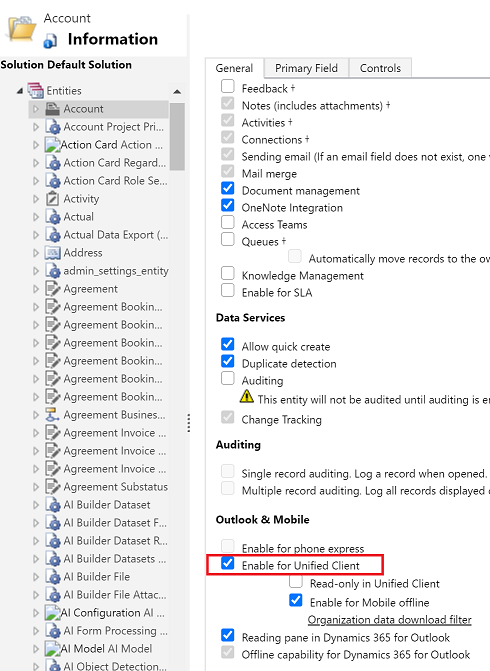Viewport: 490px width, 671px height.
Task: Click the panel splitter handle dots
Action: 188,423
